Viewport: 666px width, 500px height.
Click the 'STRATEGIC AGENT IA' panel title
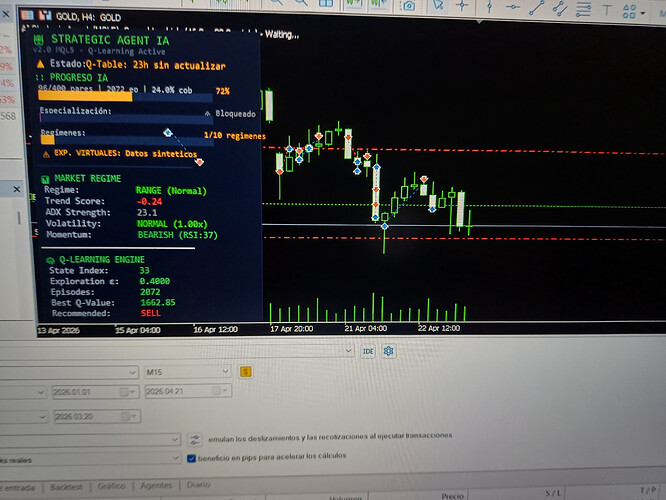click(110, 40)
